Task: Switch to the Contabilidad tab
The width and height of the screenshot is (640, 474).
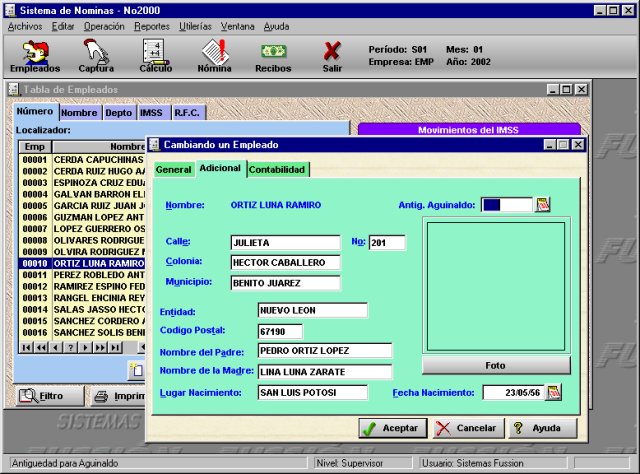Action: coord(277,170)
